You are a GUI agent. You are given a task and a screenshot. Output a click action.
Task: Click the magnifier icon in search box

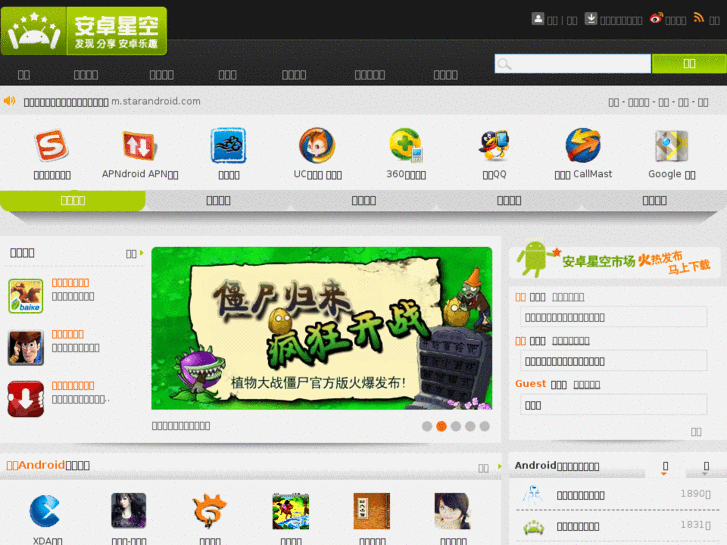(x=504, y=64)
